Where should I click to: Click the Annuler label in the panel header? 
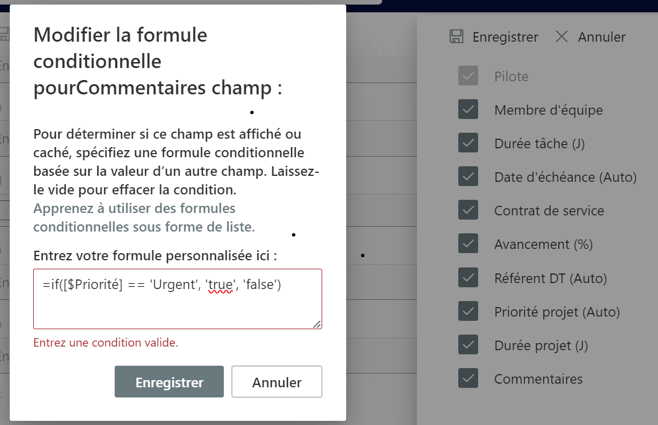pyautogui.click(x=601, y=37)
